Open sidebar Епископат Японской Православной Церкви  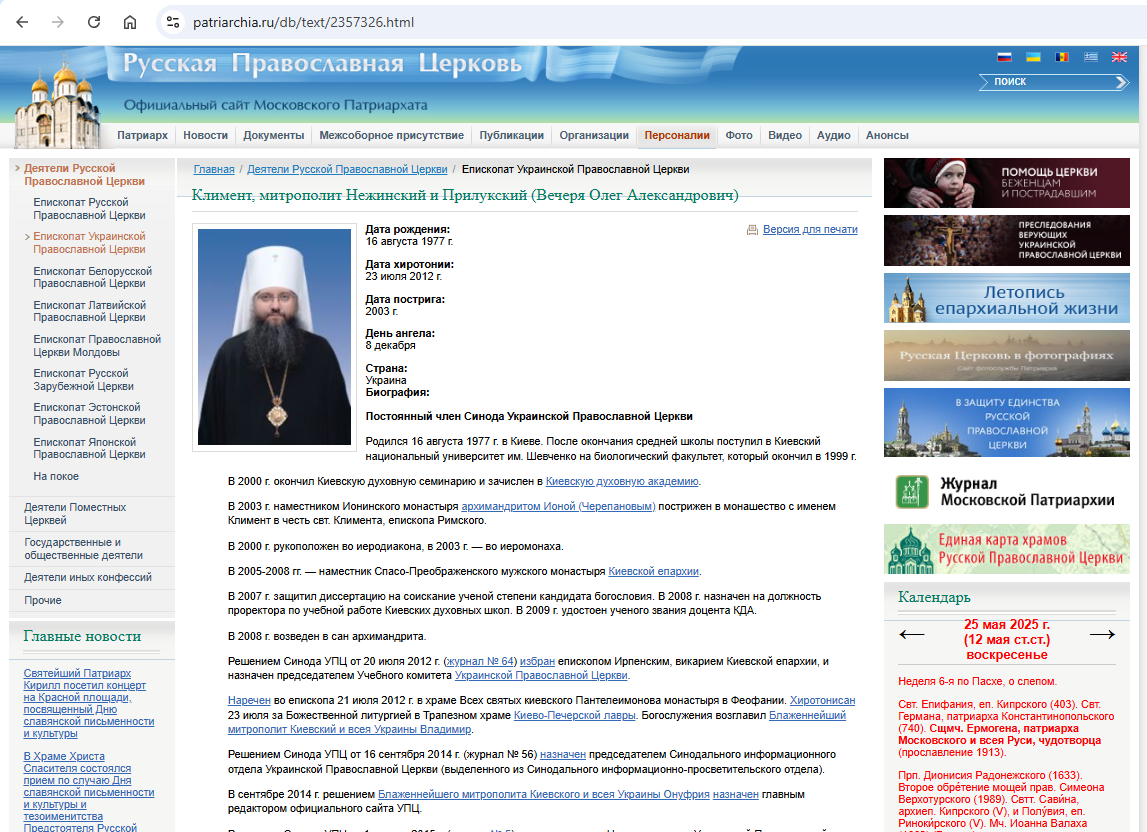(89, 448)
